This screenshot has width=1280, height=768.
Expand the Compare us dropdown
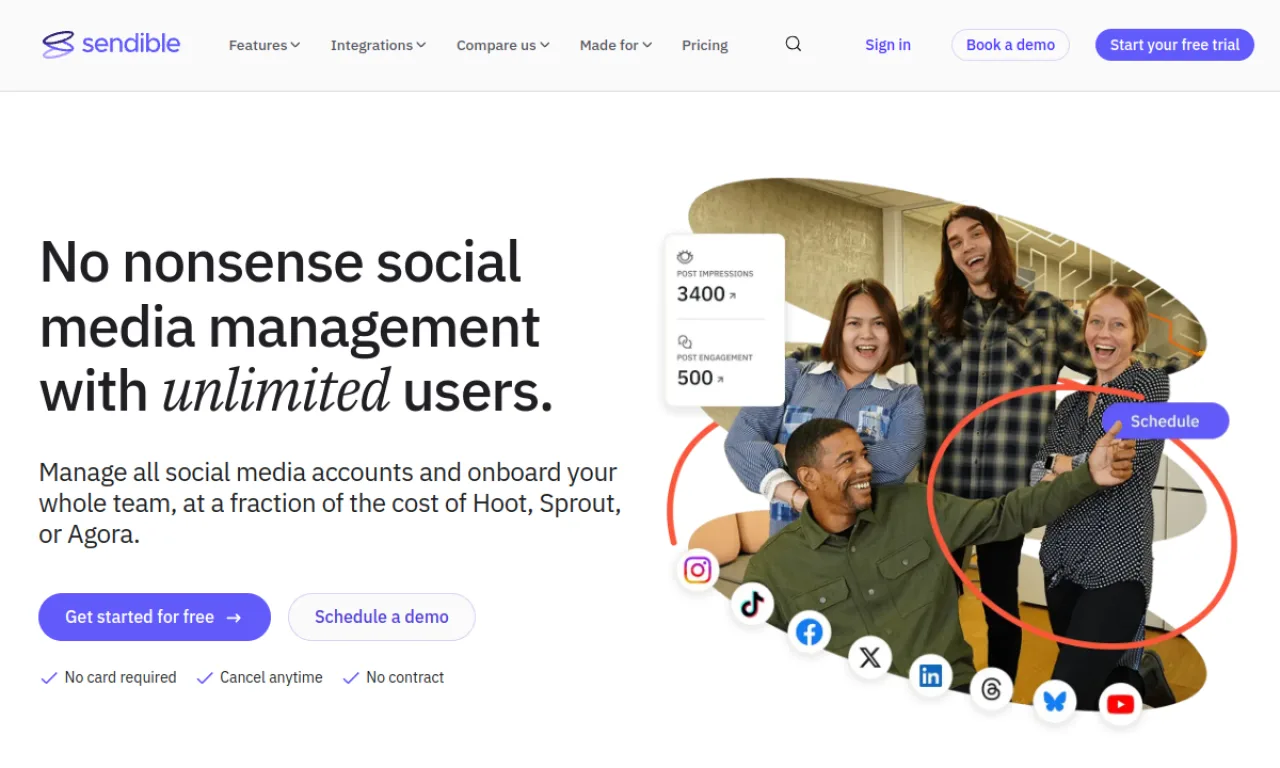[x=503, y=45]
